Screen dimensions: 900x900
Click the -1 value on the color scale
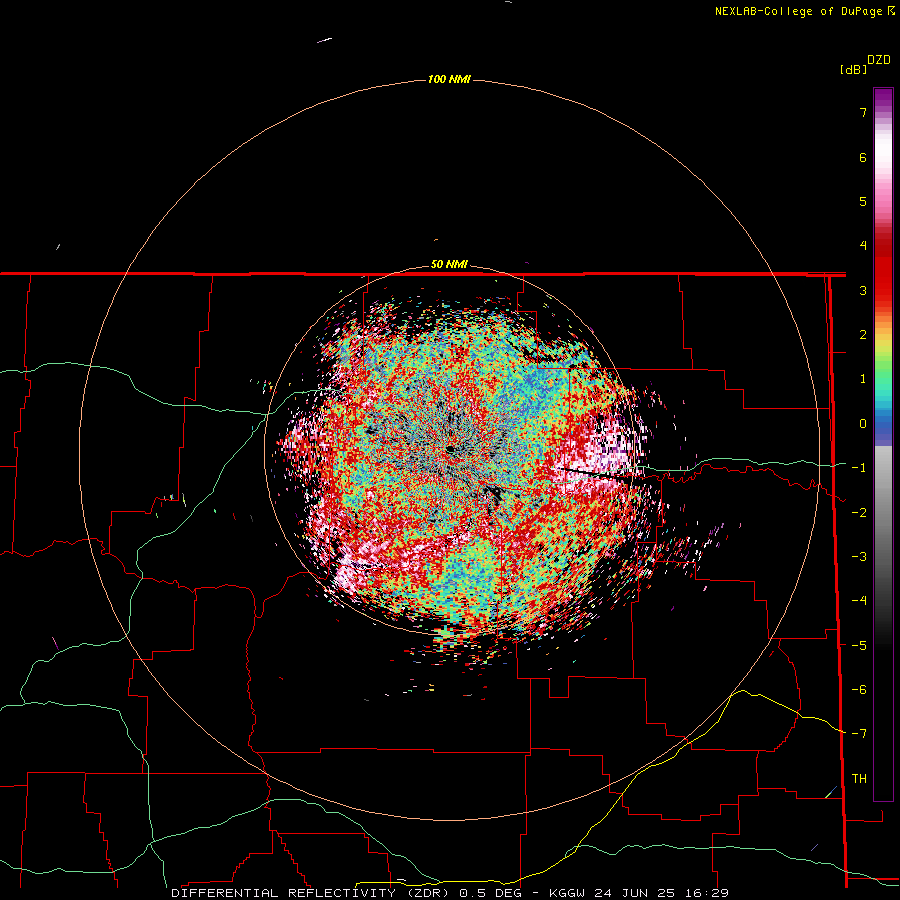859,468
